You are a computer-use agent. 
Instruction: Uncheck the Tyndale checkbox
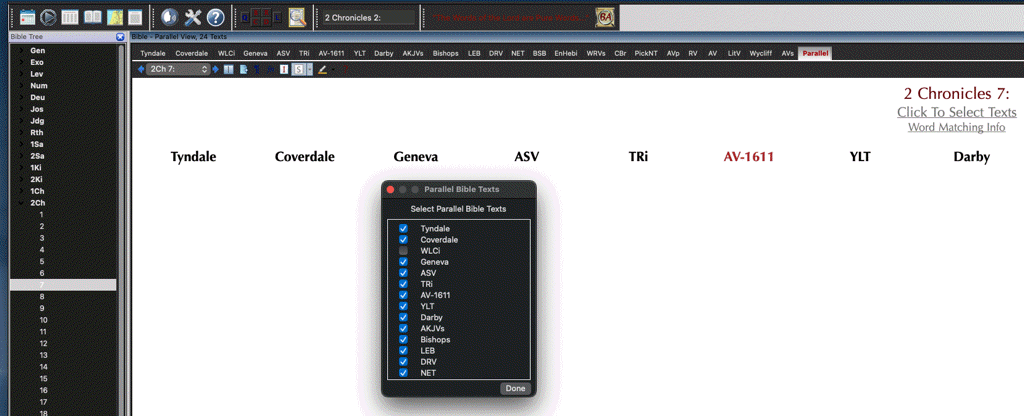point(404,229)
